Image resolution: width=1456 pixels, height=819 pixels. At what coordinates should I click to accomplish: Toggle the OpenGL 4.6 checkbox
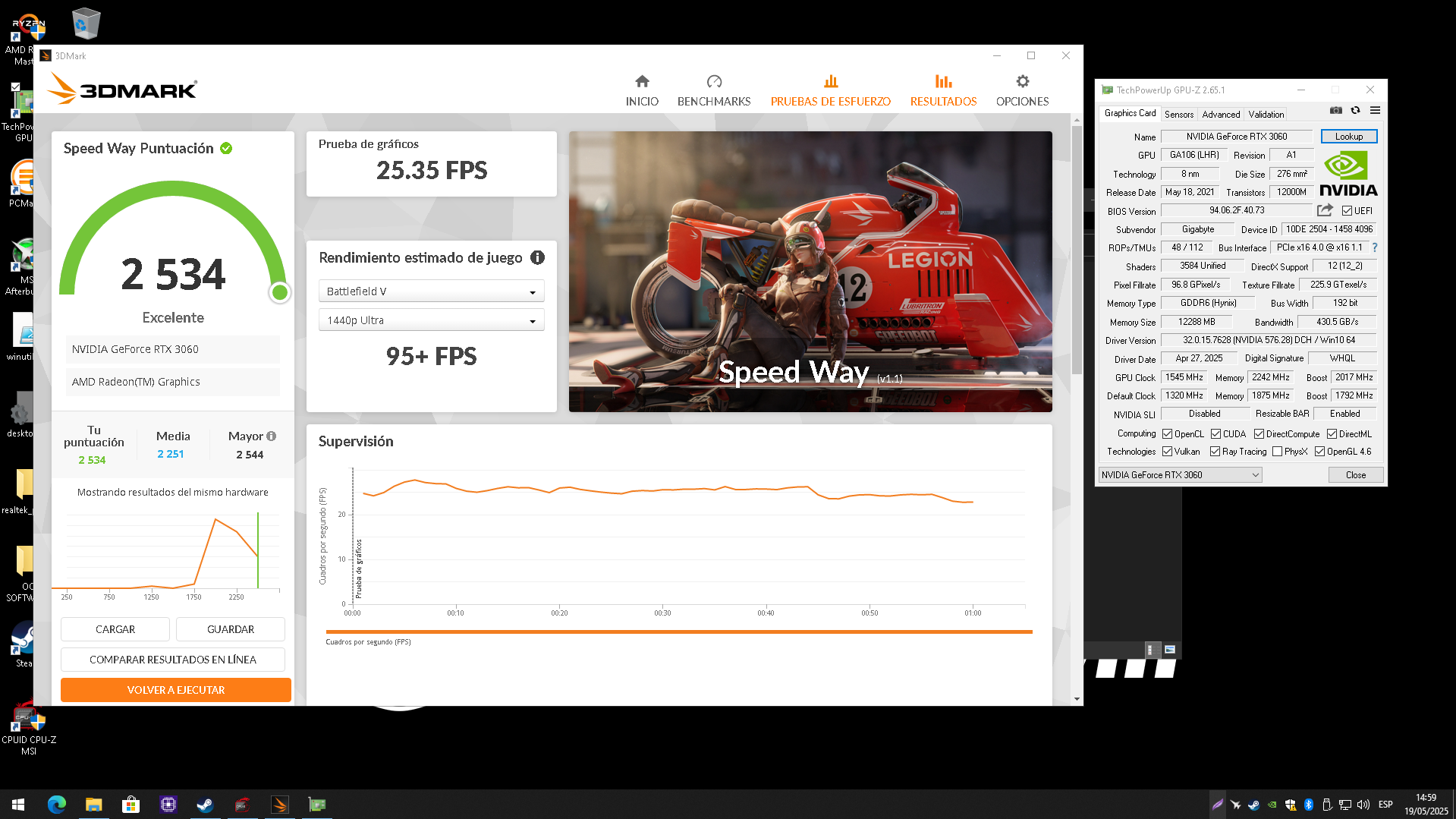pyautogui.click(x=1319, y=452)
